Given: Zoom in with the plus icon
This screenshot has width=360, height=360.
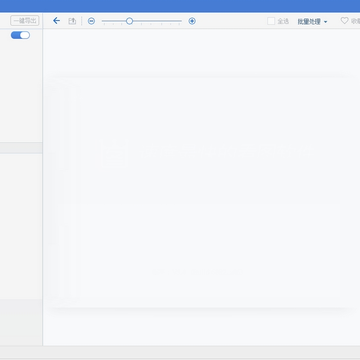Looking at the screenshot, I should [x=192, y=21].
